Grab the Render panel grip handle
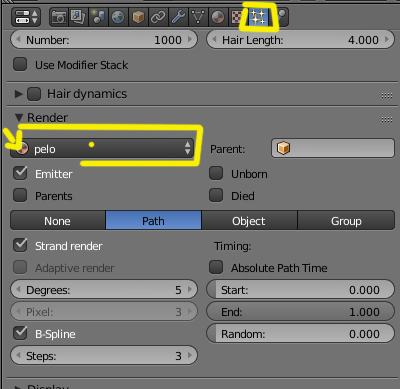 387,119
